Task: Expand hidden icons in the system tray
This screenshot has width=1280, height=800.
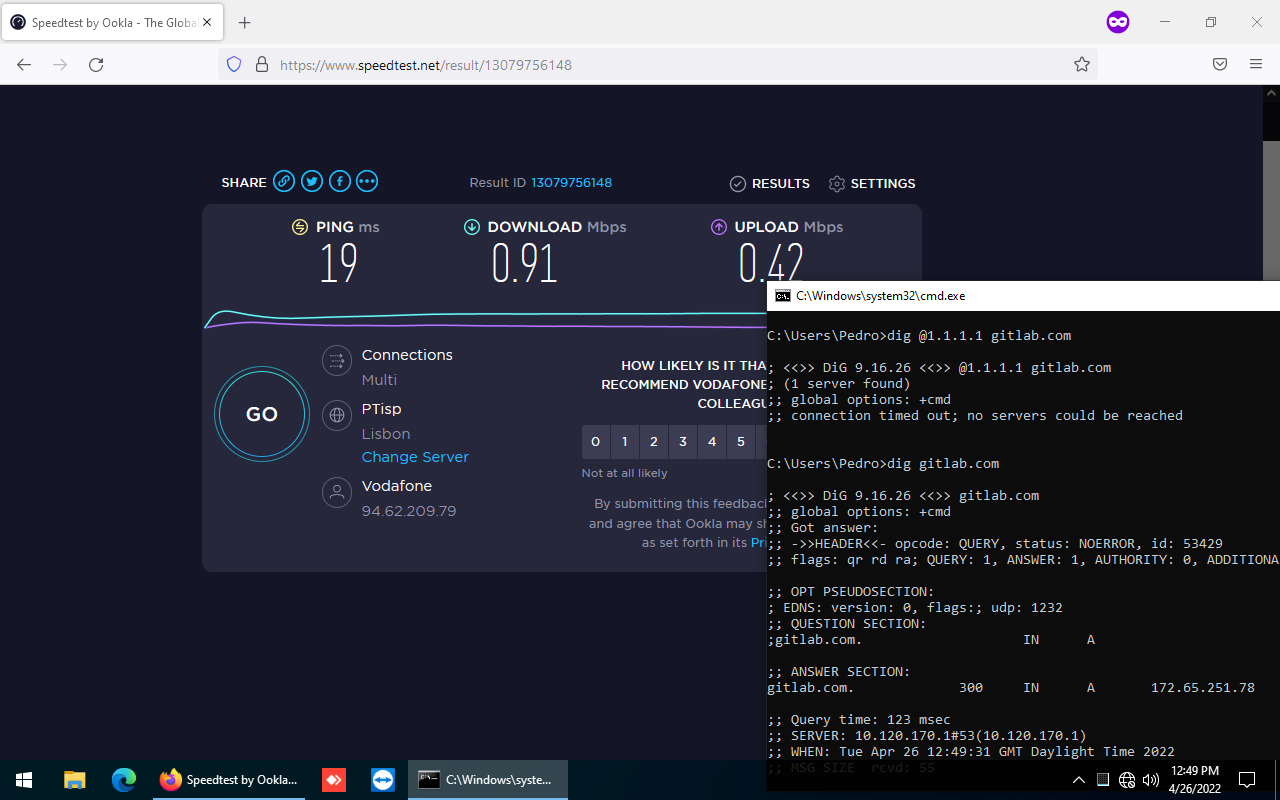Action: click(x=1079, y=779)
